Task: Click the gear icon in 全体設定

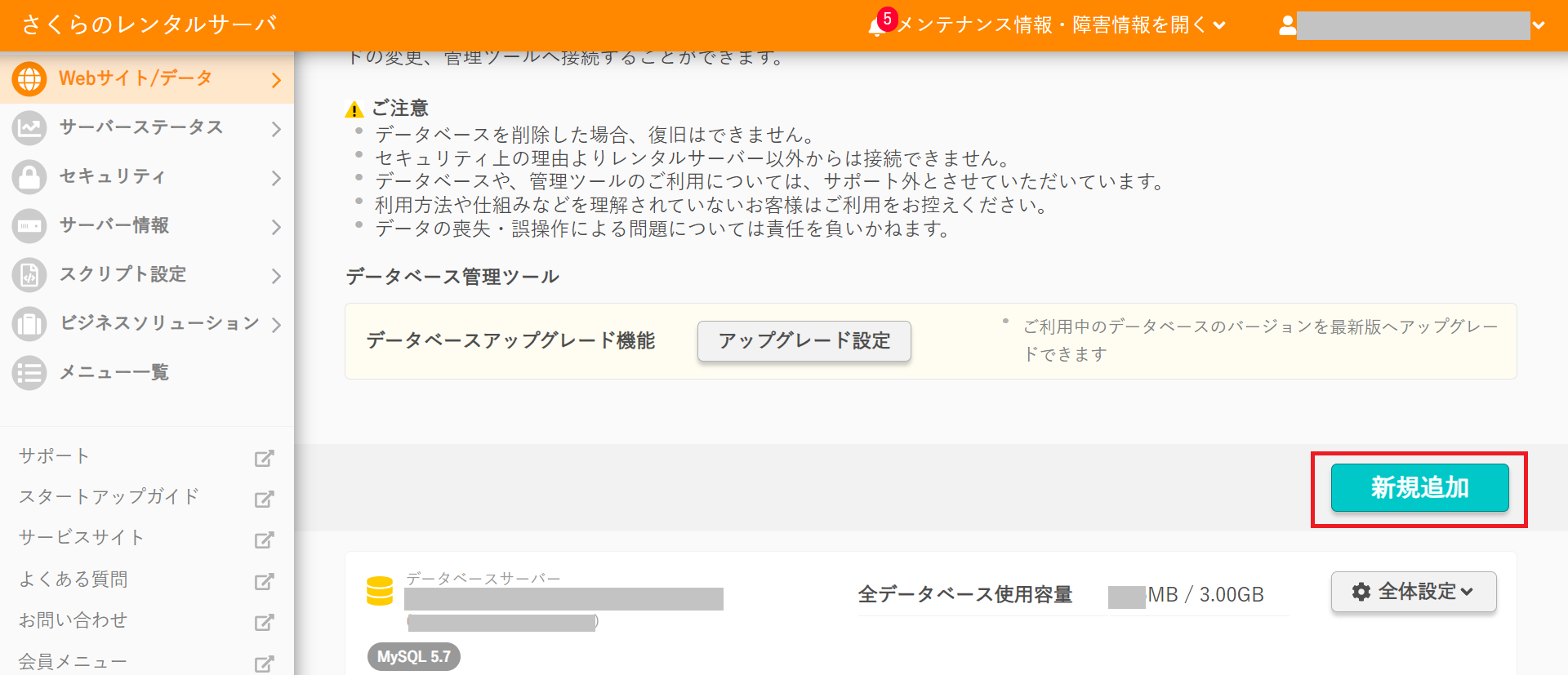Action: [1361, 592]
